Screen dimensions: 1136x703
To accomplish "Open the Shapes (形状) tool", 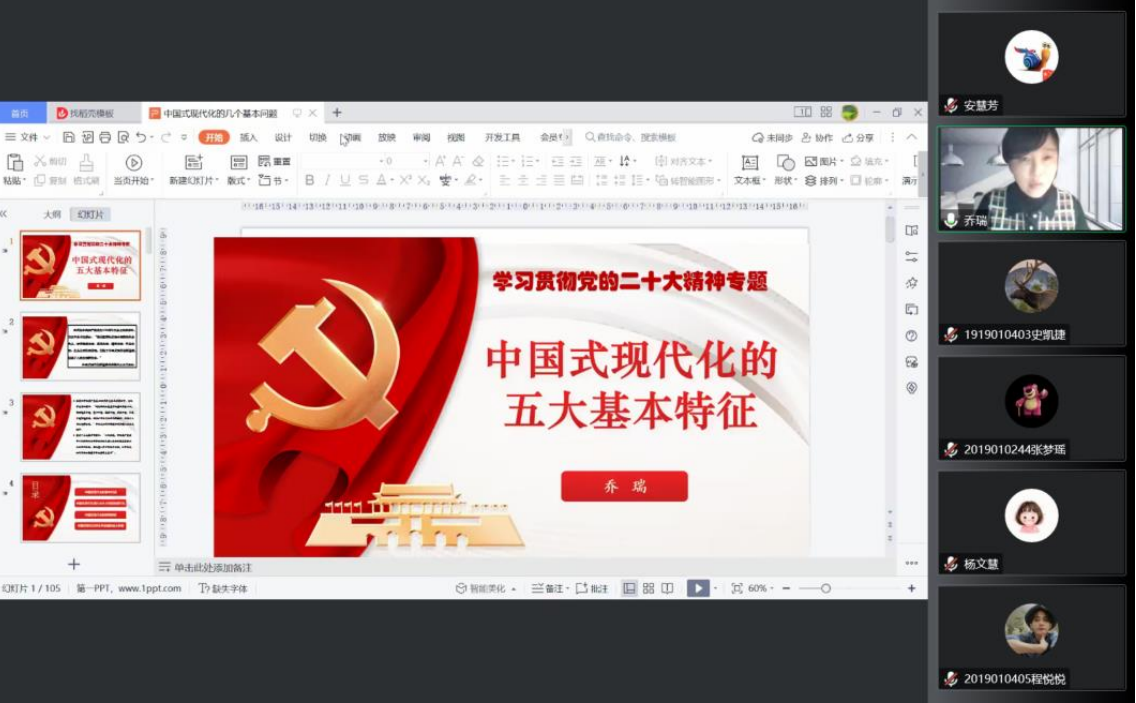I will pos(785,169).
